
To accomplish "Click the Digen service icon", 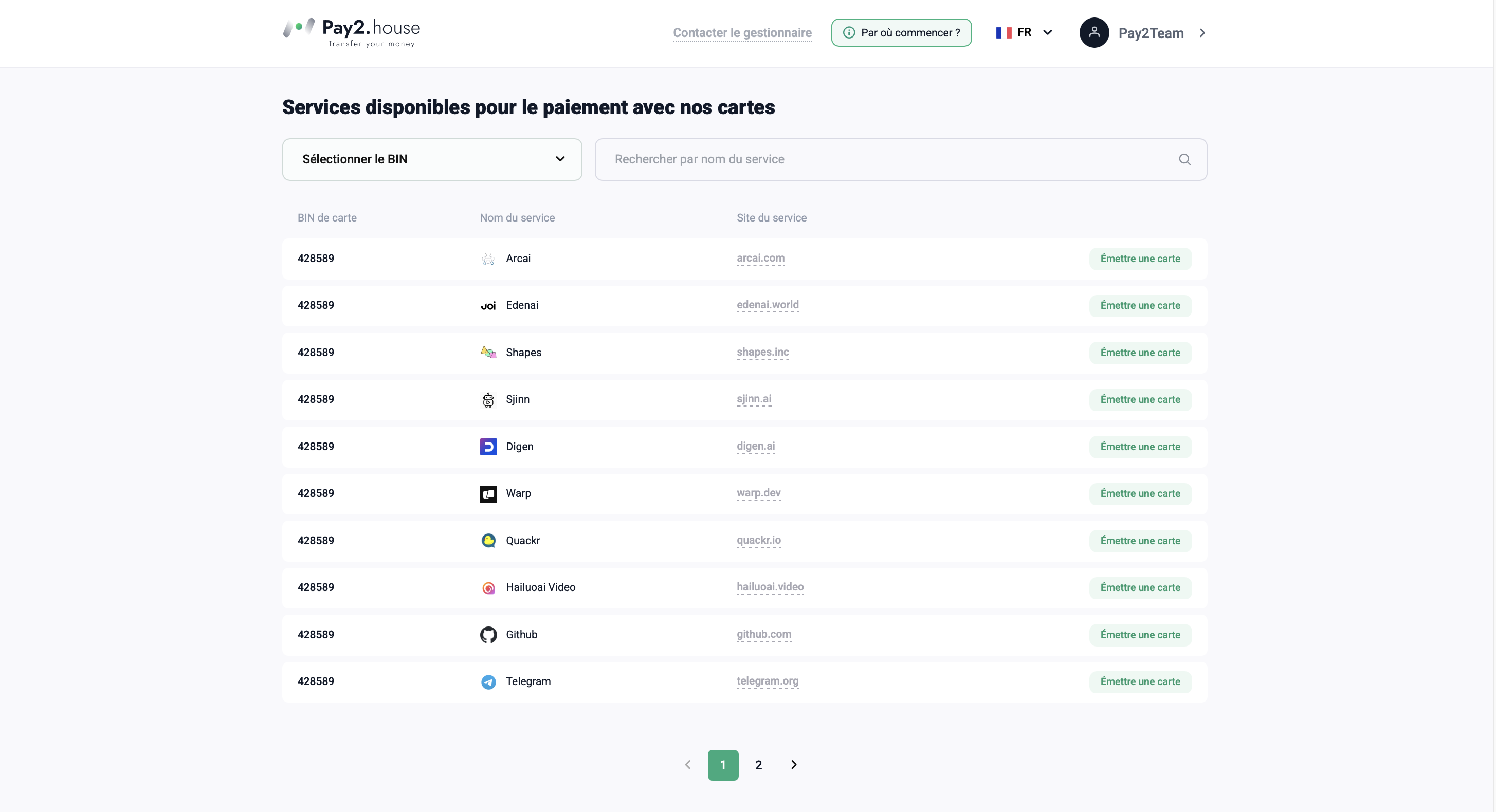I will pos(488,447).
